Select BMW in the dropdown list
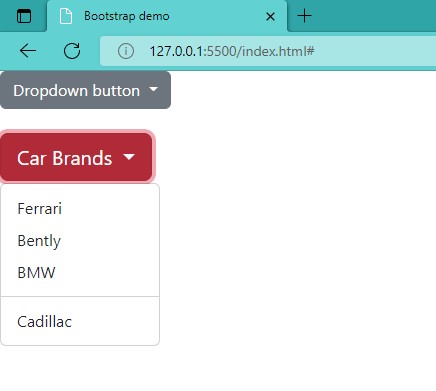436x391 pixels. [x=80, y=273]
